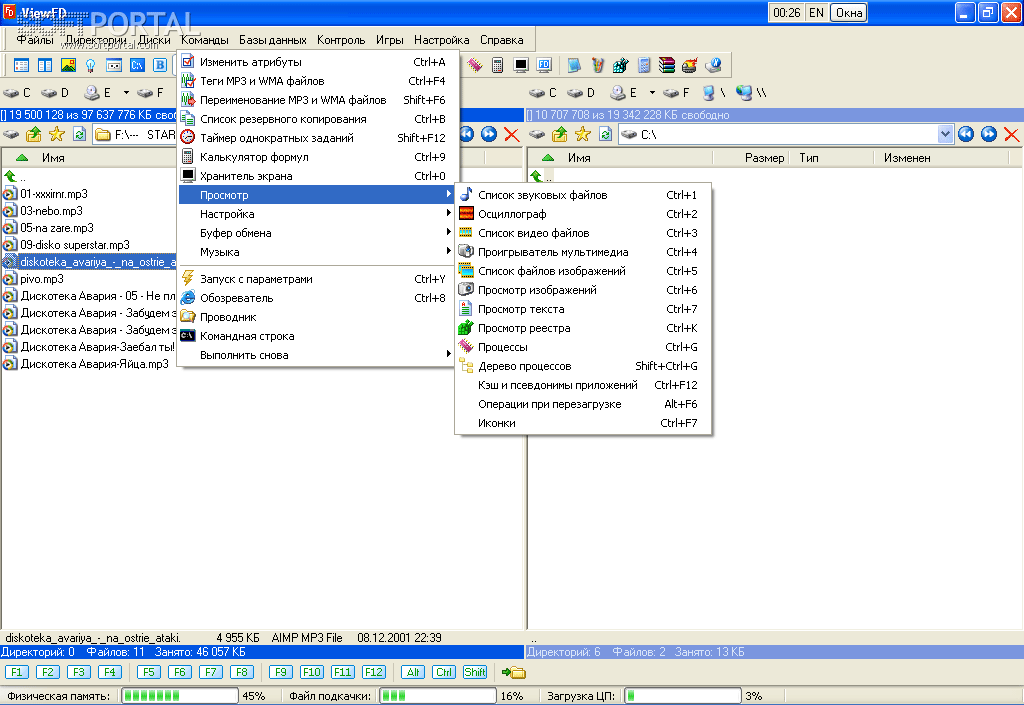Screen dimensions: 1024x705
Task: Click the Файл подкачки progress bar
Action: 438,696
